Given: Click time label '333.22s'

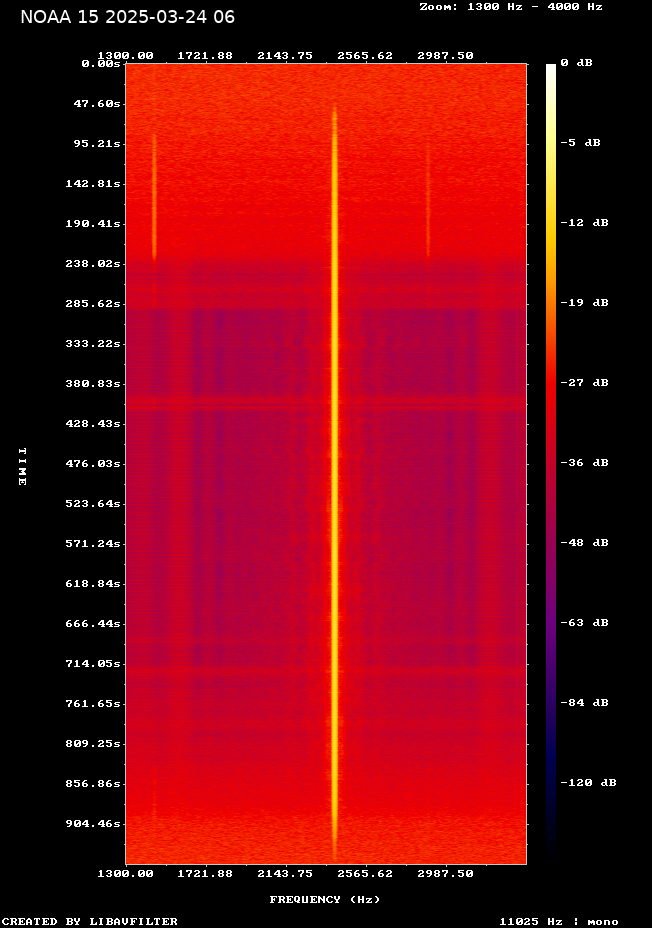Looking at the screenshot, I should pyautogui.click(x=93, y=344).
